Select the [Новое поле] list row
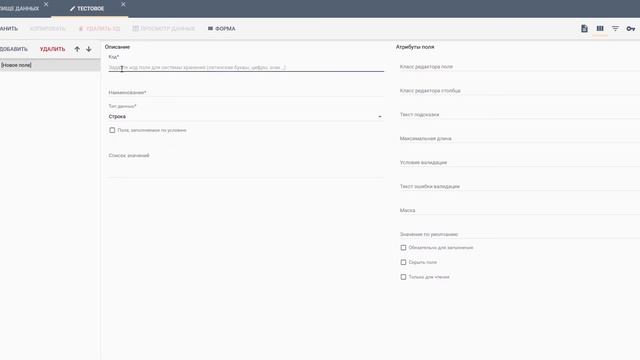The height and width of the screenshot is (360, 640). coord(50,65)
